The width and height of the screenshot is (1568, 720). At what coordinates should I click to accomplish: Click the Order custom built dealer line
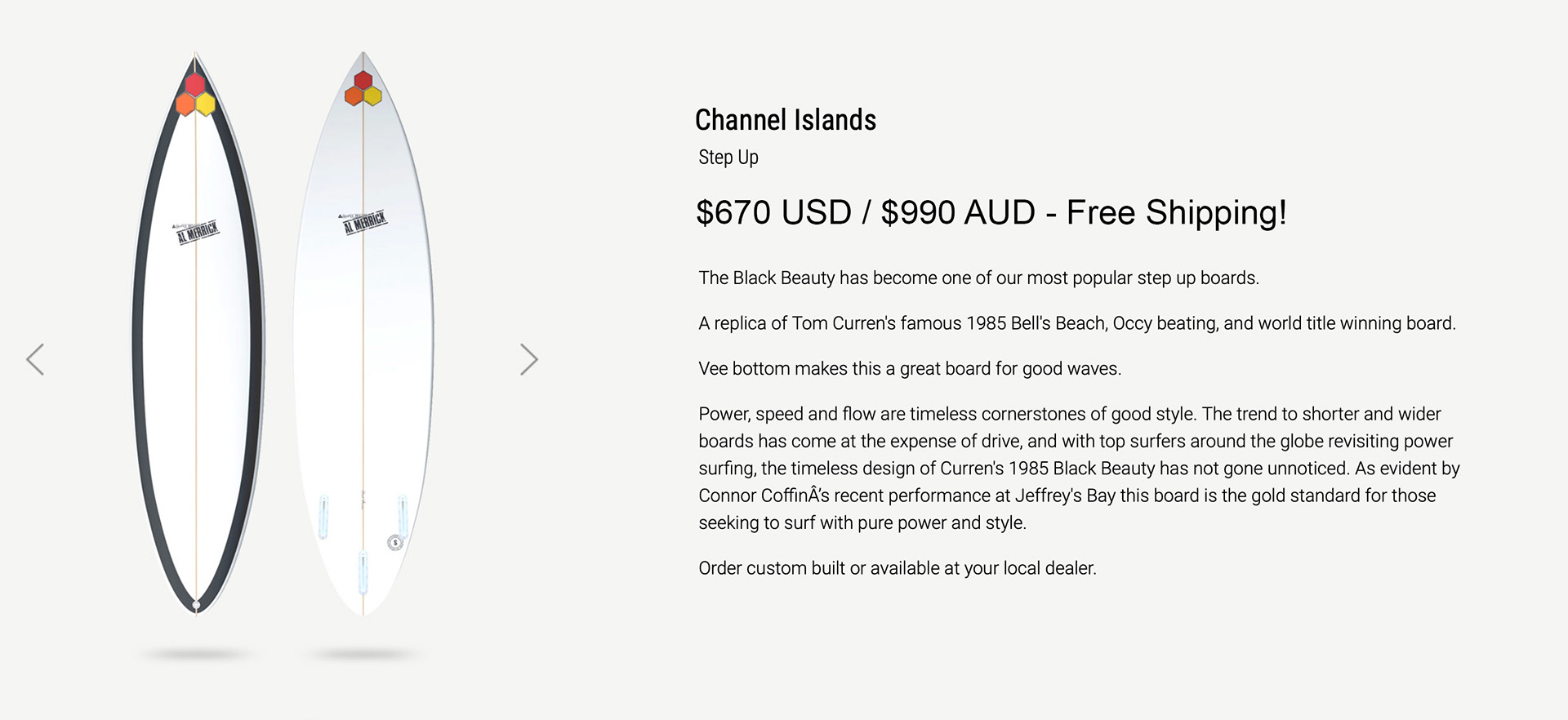click(x=897, y=568)
